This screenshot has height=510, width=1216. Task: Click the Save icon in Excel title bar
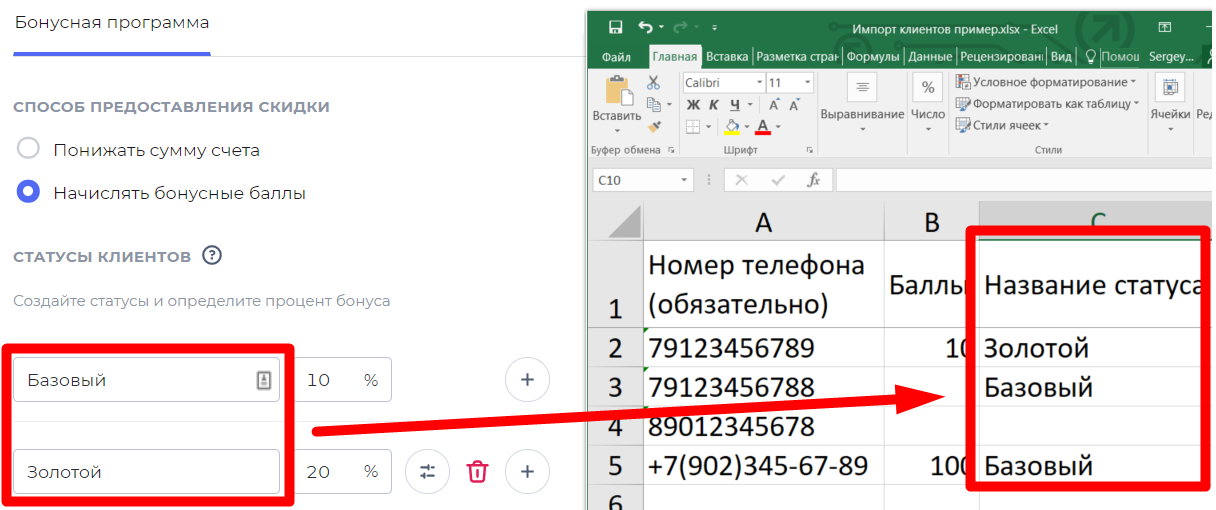pyautogui.click(x=615, y=28)
